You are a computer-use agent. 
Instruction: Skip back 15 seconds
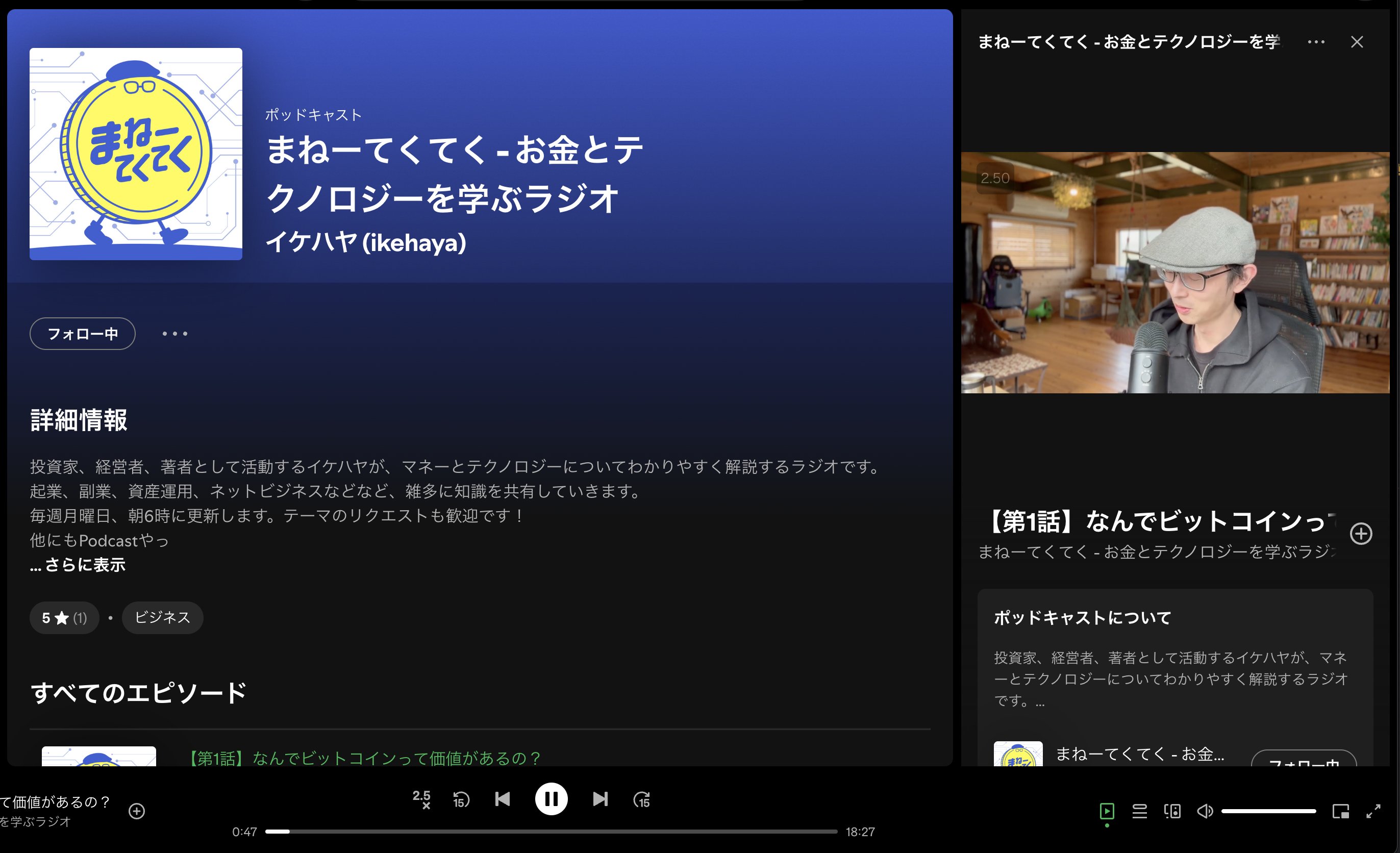click(x=461, y=799)
